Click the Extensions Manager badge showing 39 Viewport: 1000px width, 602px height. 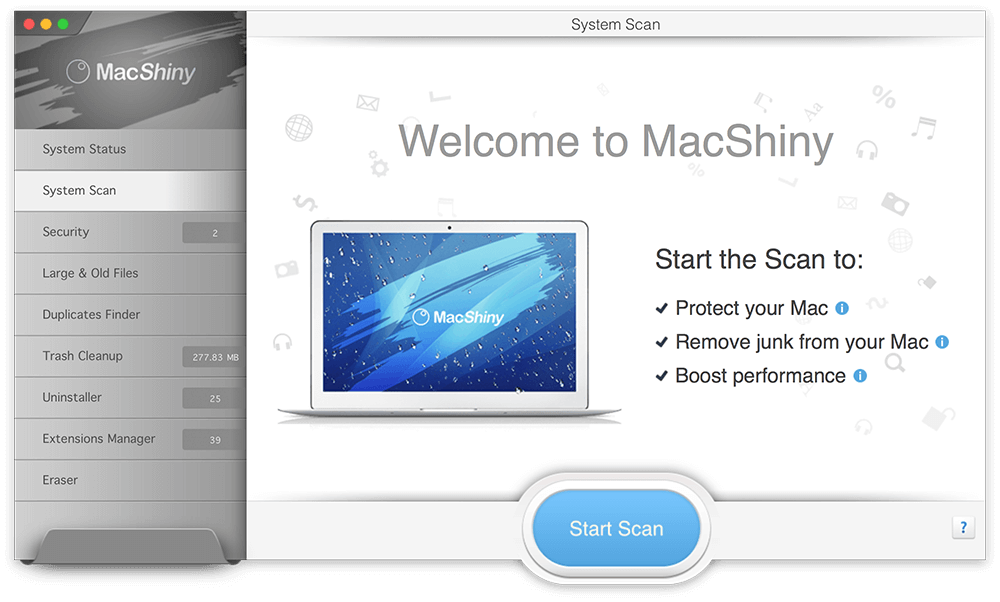point(214,440)
